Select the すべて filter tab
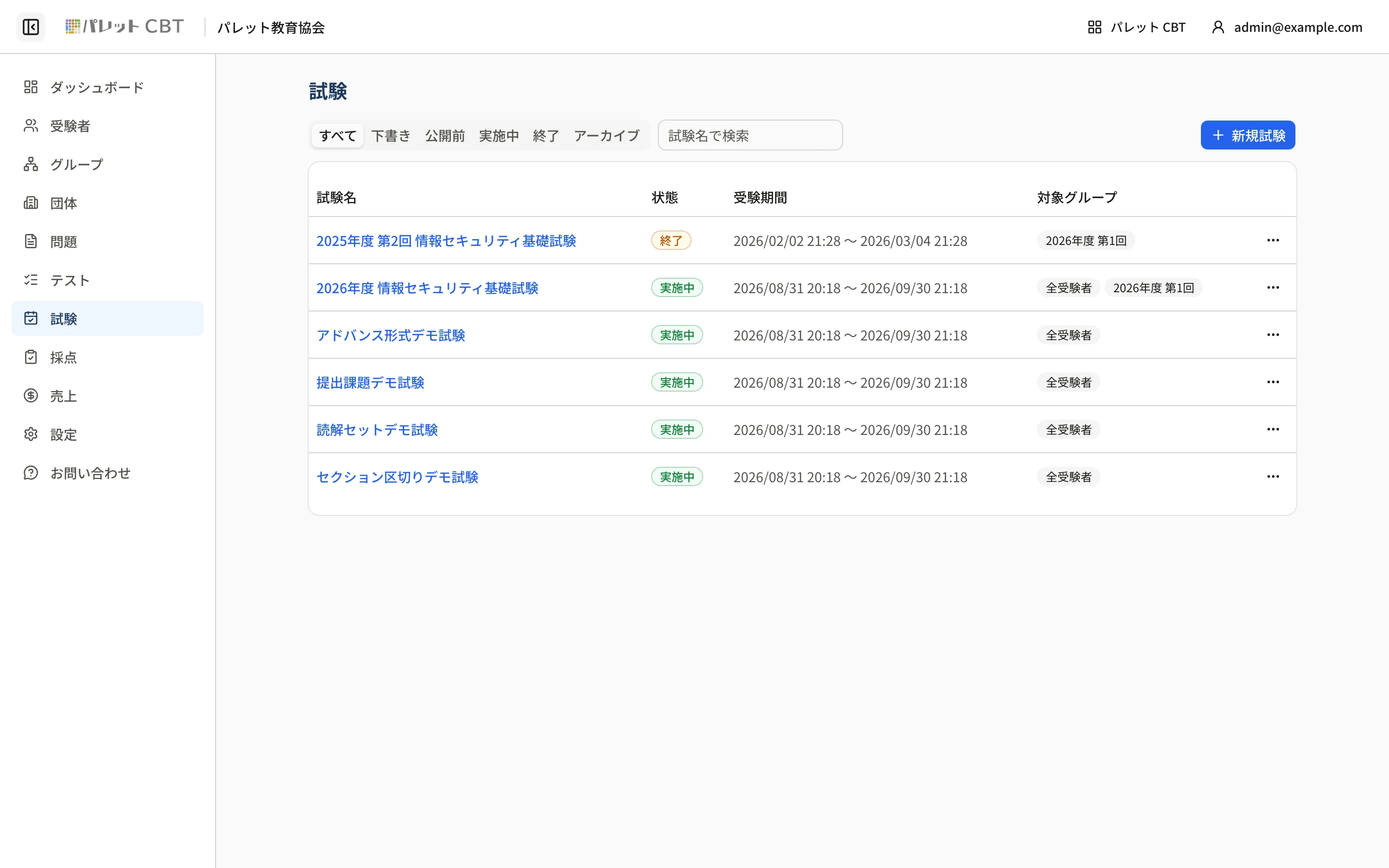The image size is (1389, 868). [x=338, y=136]
